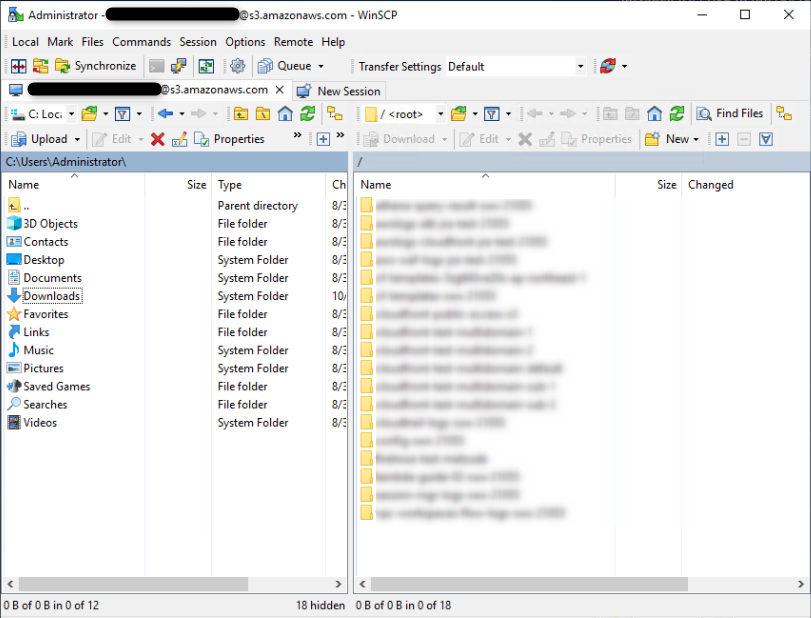
Task: Close the s3.amazonaws.com session tab
Action: pyautogui.click(x=279, y=90)
